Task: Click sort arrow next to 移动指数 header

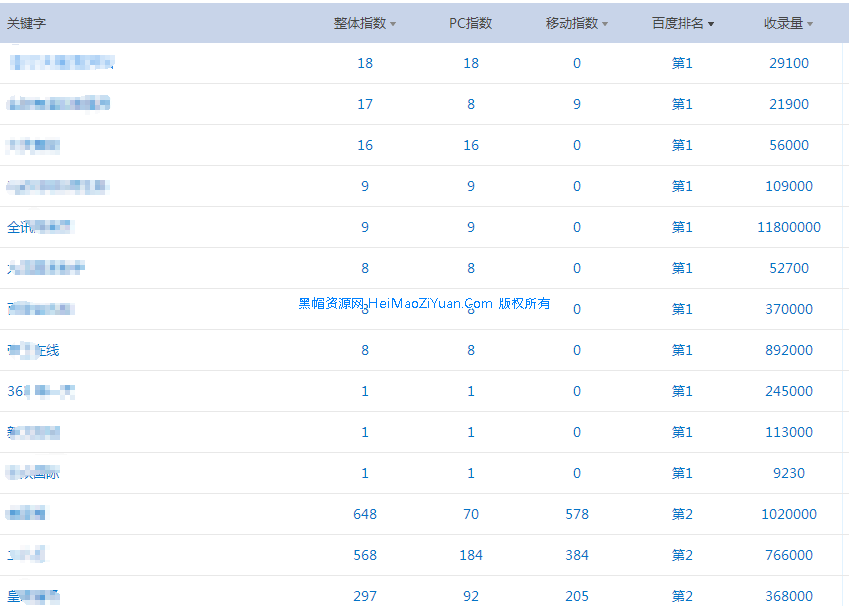Action: [x=605, y=24]
